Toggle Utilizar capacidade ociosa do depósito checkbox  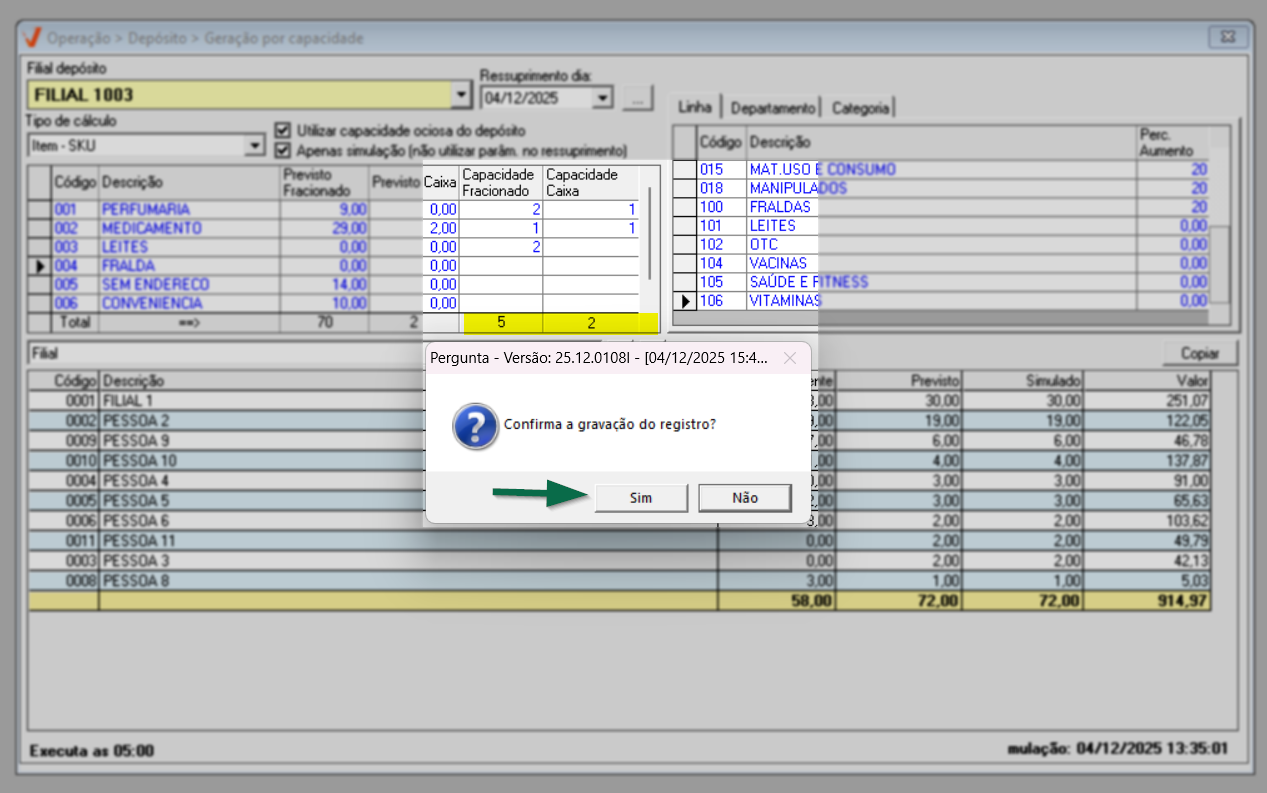pos(283,130)
